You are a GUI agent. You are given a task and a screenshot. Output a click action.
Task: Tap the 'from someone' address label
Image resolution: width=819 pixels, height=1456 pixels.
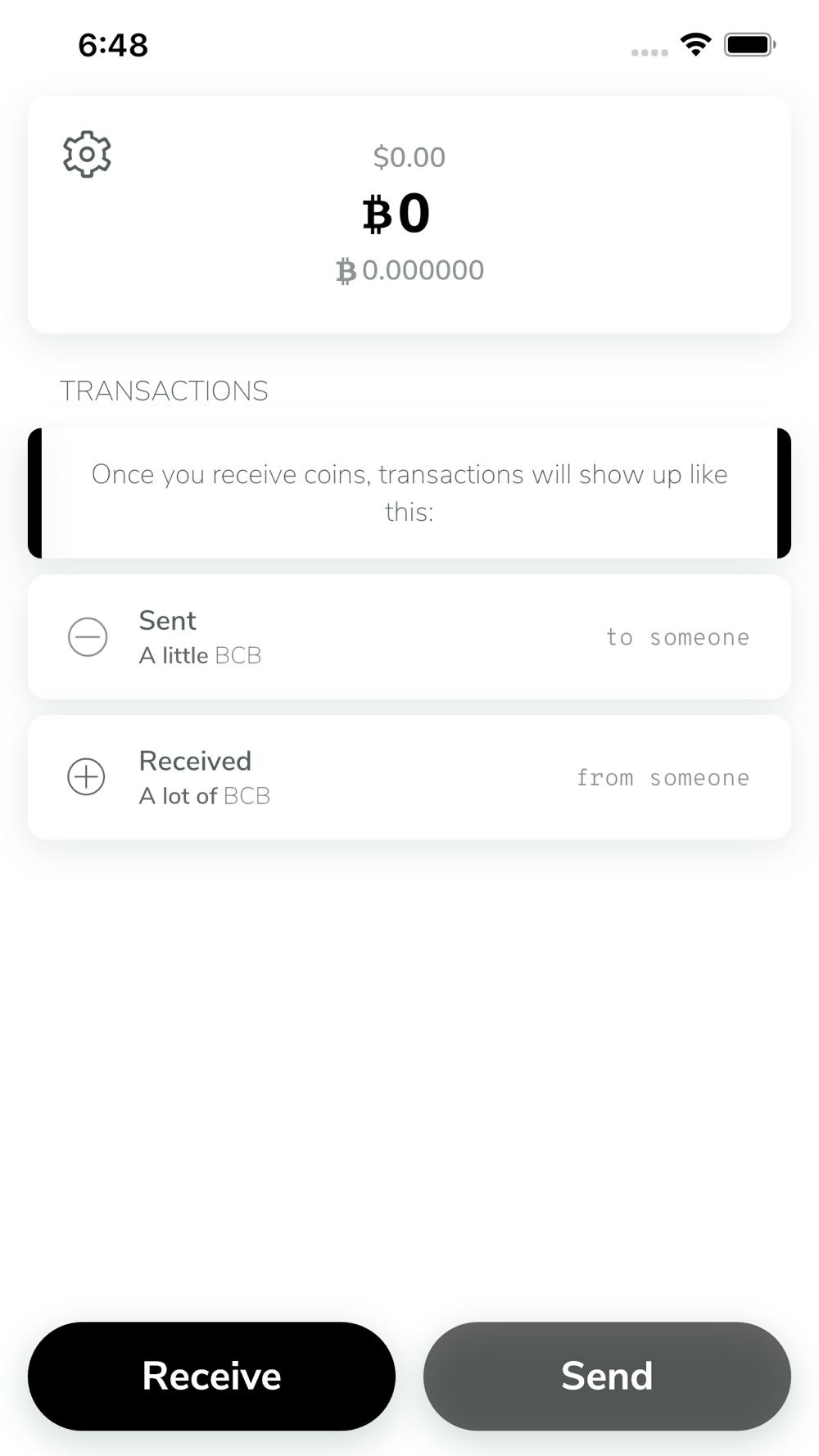[663, 777]
